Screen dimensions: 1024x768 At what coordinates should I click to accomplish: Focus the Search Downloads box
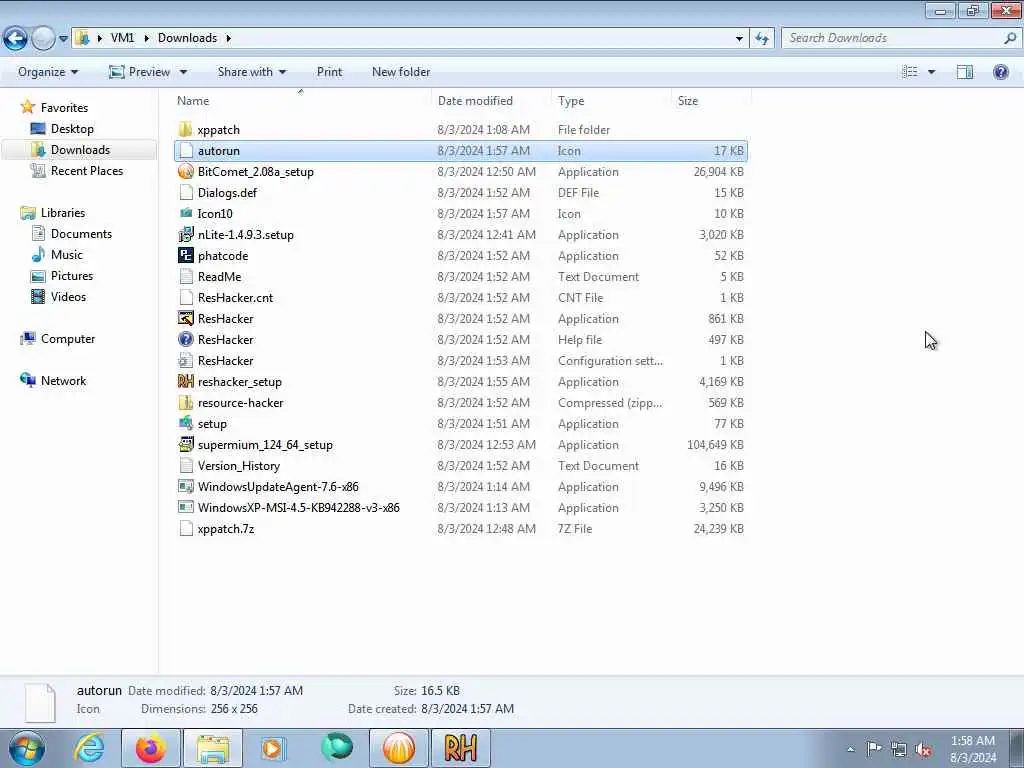pyautogui.click(x=892, y=38)
